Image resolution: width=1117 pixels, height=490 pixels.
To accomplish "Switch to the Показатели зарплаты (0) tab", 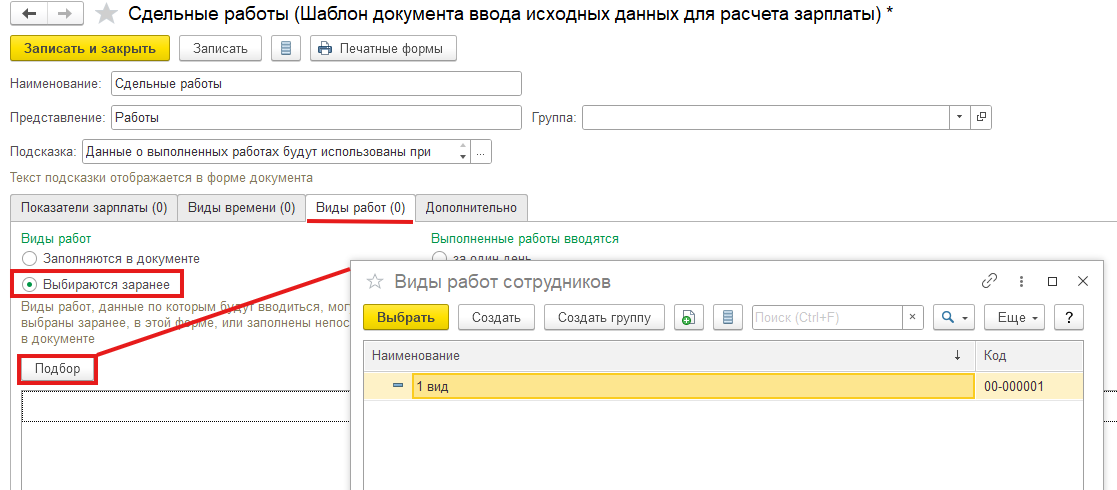I will pyautogui.click(x=94, y=208).
